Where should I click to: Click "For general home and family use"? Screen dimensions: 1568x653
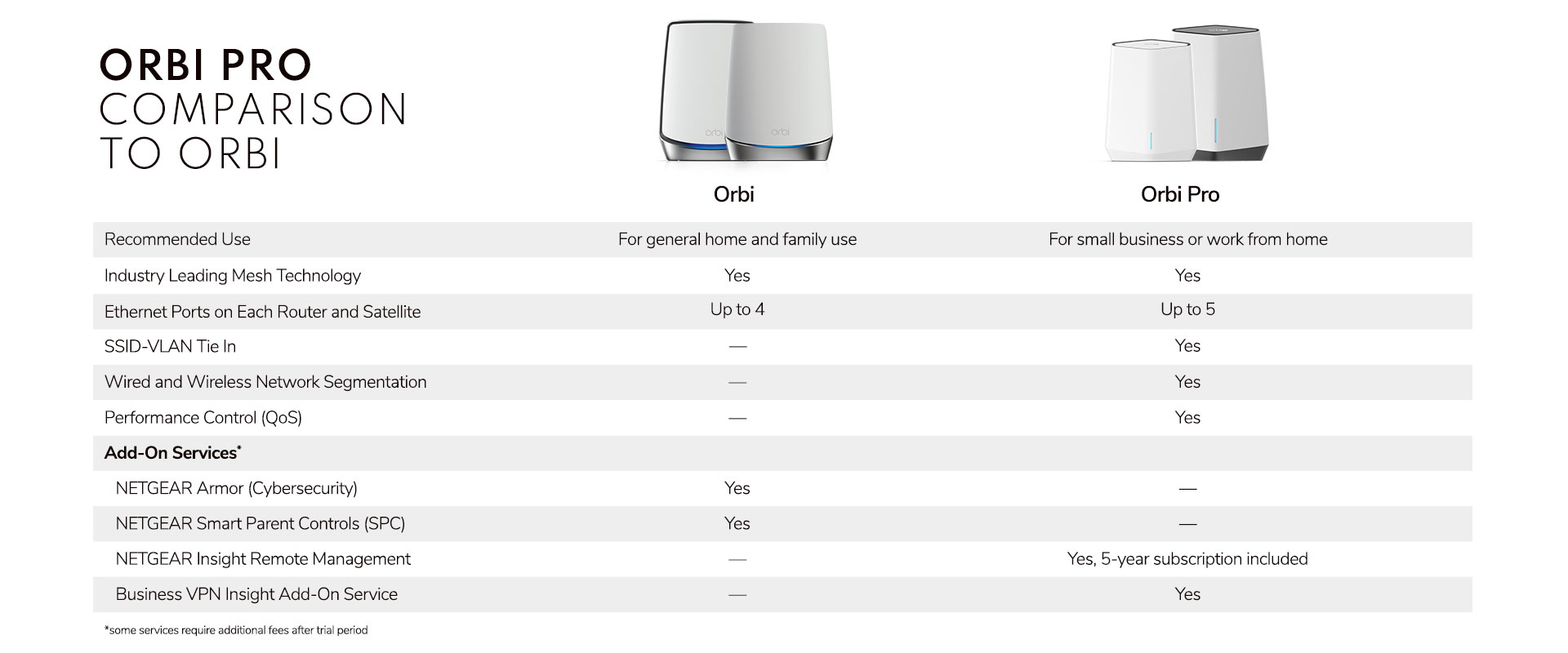pos(737,239)
